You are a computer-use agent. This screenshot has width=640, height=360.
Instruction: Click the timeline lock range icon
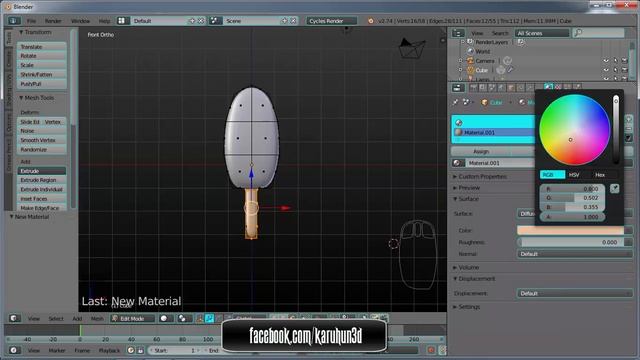[140, 350]
